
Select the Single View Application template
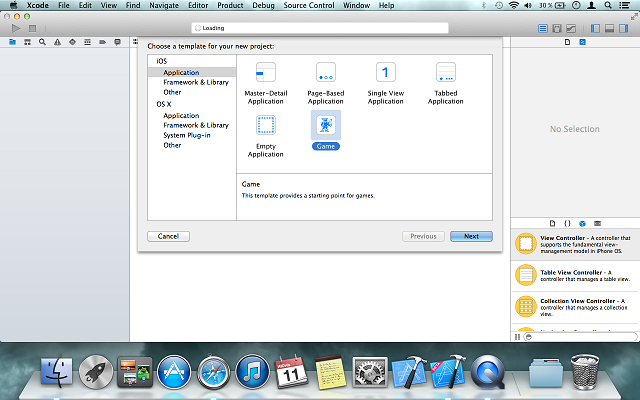tap(386, 83)
